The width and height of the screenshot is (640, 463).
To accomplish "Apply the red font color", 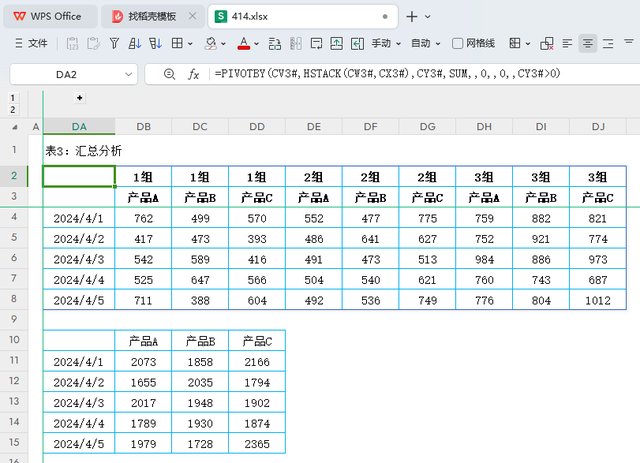I will pos(244,43).
